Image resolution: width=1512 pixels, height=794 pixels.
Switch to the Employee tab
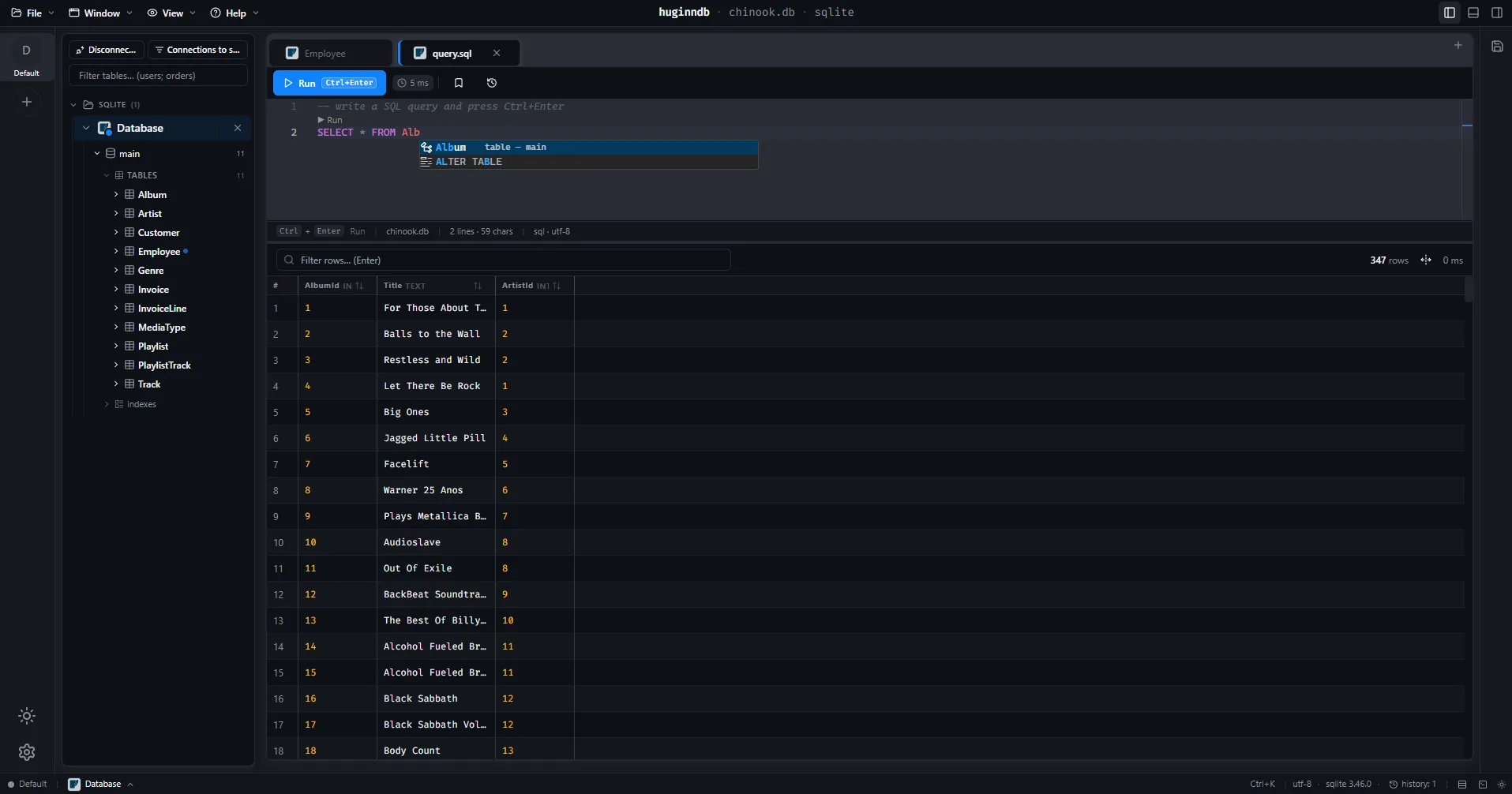point(331,53)
